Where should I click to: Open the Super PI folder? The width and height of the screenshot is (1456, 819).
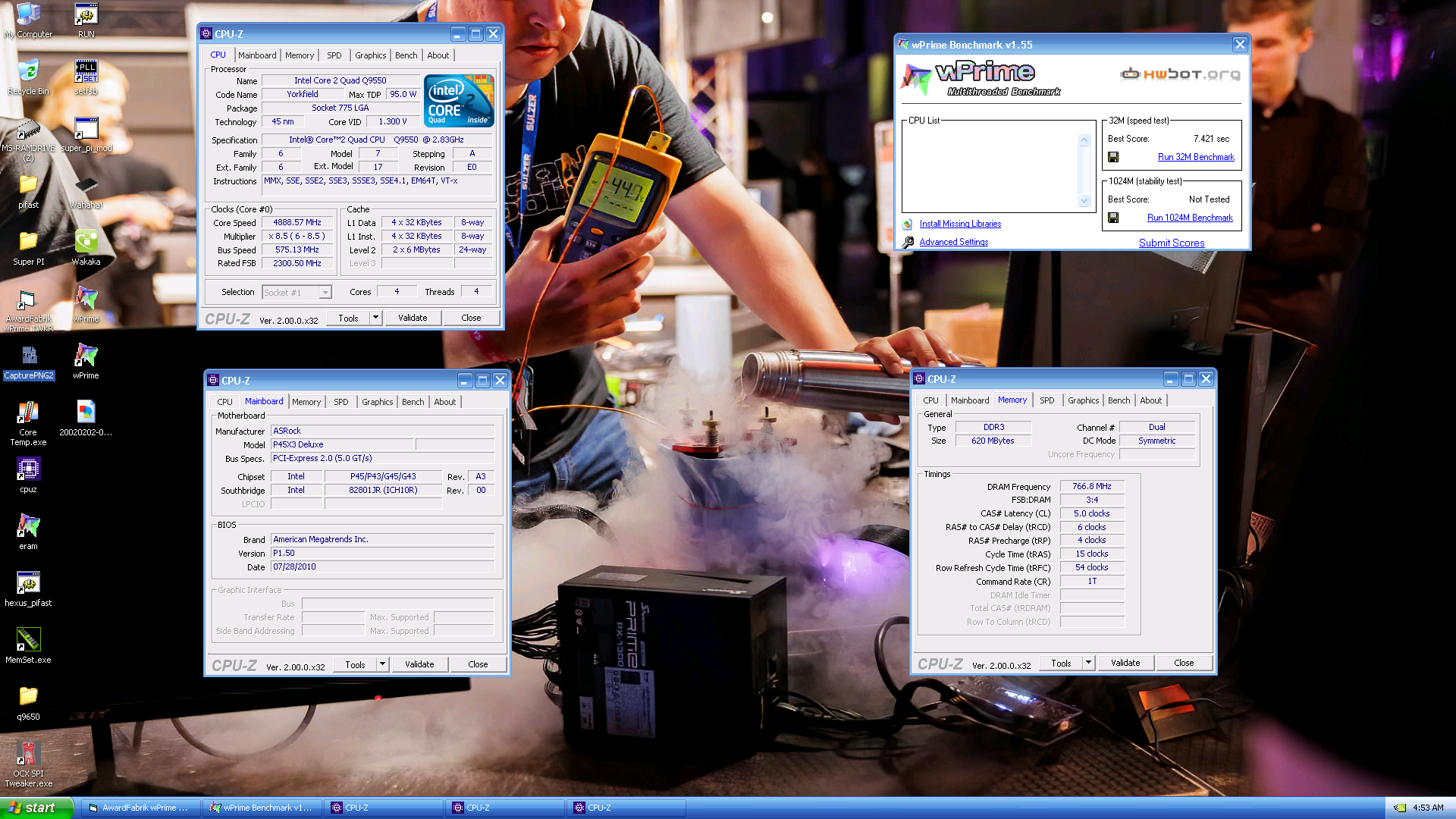click(x=28, y=248)
